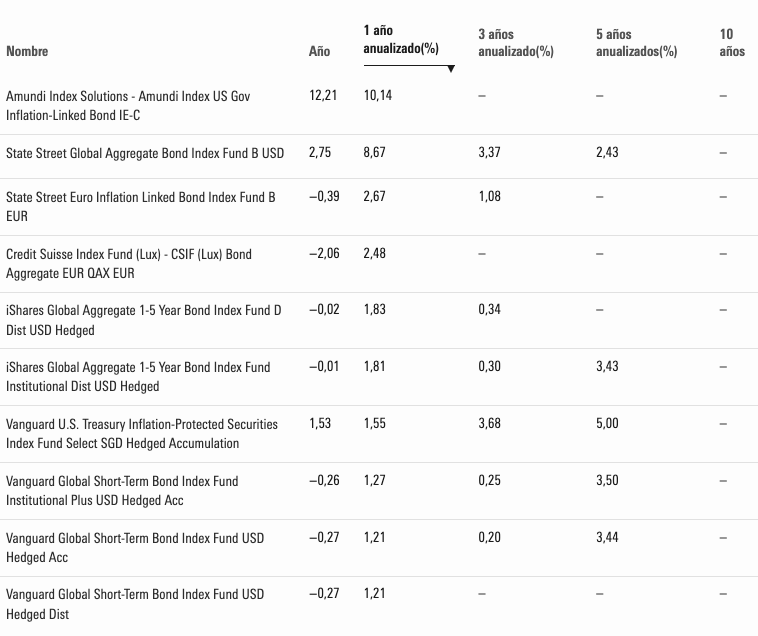Click the 5,00 five-year return value
The height and width of the screenshot is (636, 758).
click(607, 424)
